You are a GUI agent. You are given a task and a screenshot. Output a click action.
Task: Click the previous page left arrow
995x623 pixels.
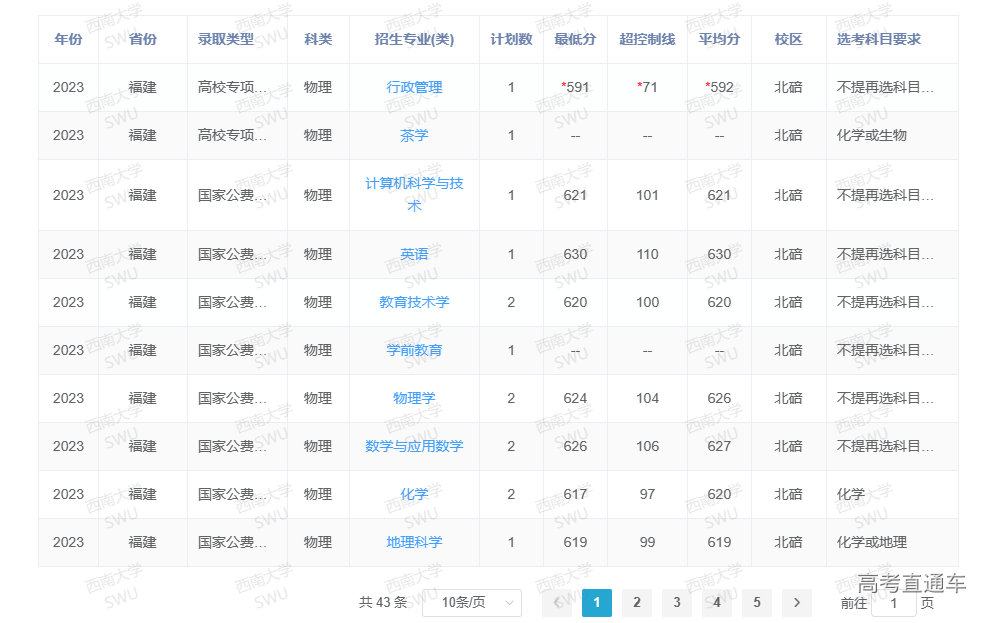pyautogui.click(x=557, y=602)
